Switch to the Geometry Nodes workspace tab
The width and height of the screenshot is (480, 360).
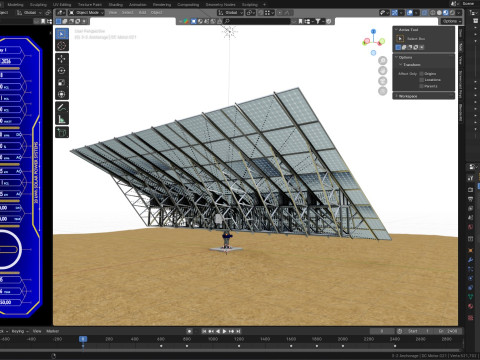tap(220, 5)
